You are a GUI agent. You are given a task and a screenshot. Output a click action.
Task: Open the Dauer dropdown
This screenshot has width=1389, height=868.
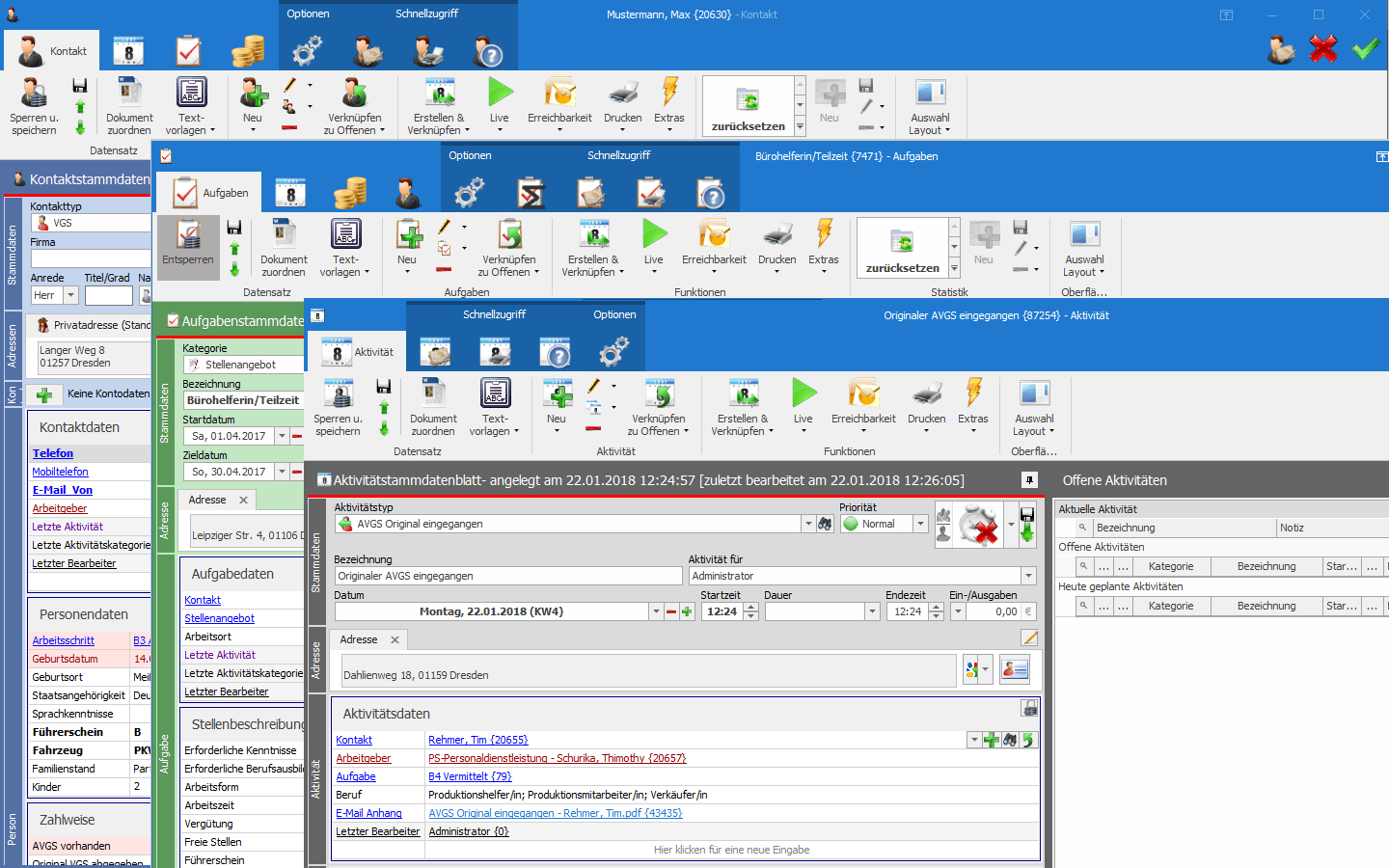tap(872, 611)
